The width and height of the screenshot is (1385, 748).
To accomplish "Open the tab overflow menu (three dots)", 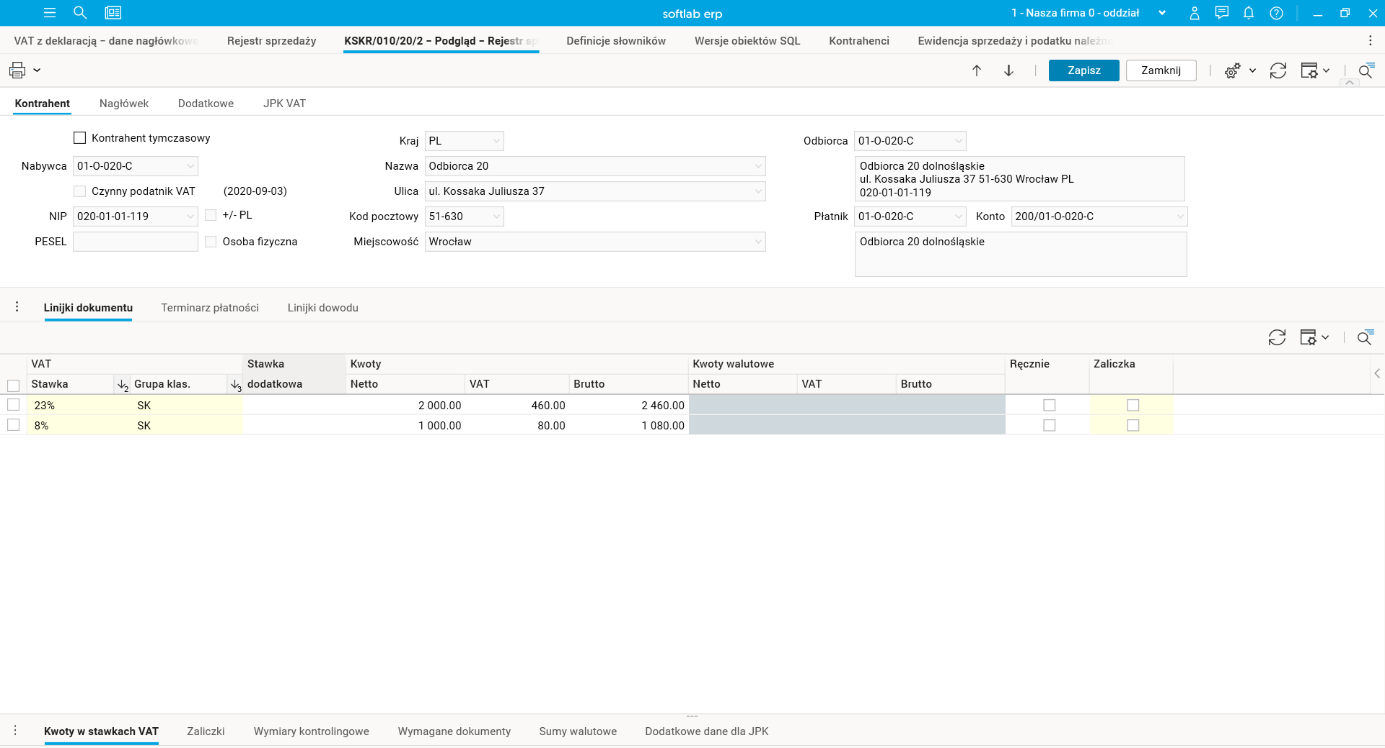I will 1370,41.
